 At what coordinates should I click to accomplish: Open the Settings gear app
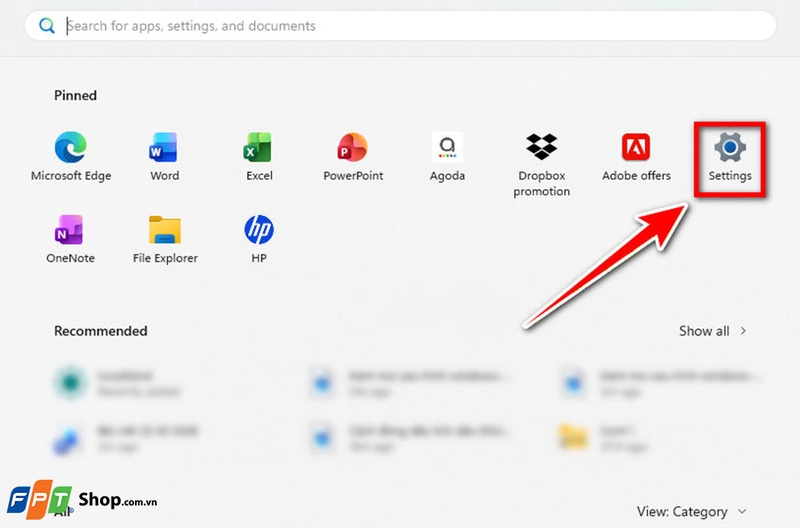coord(730,156)
